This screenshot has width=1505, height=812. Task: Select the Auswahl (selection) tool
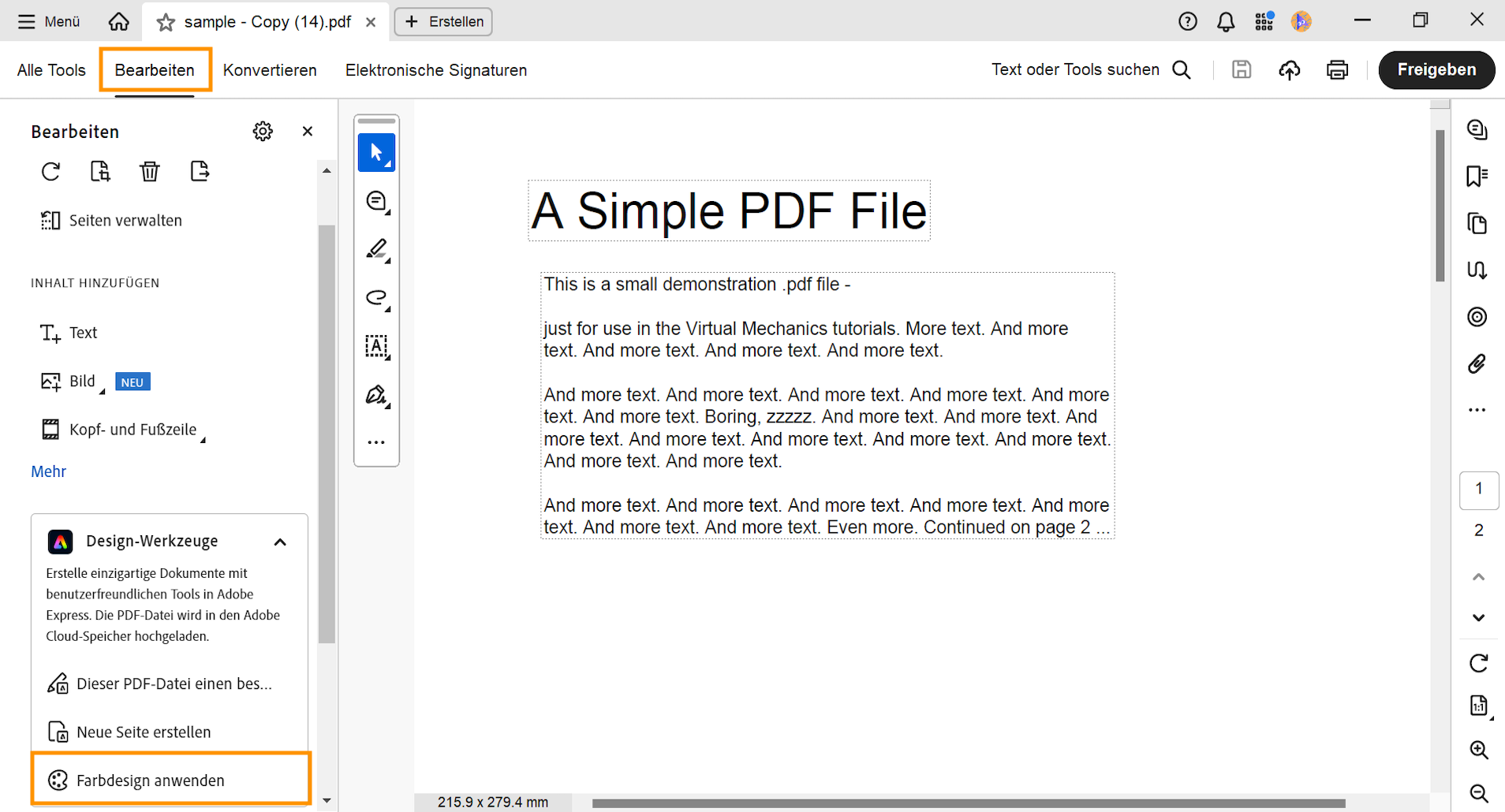click(x=376, y=152)
